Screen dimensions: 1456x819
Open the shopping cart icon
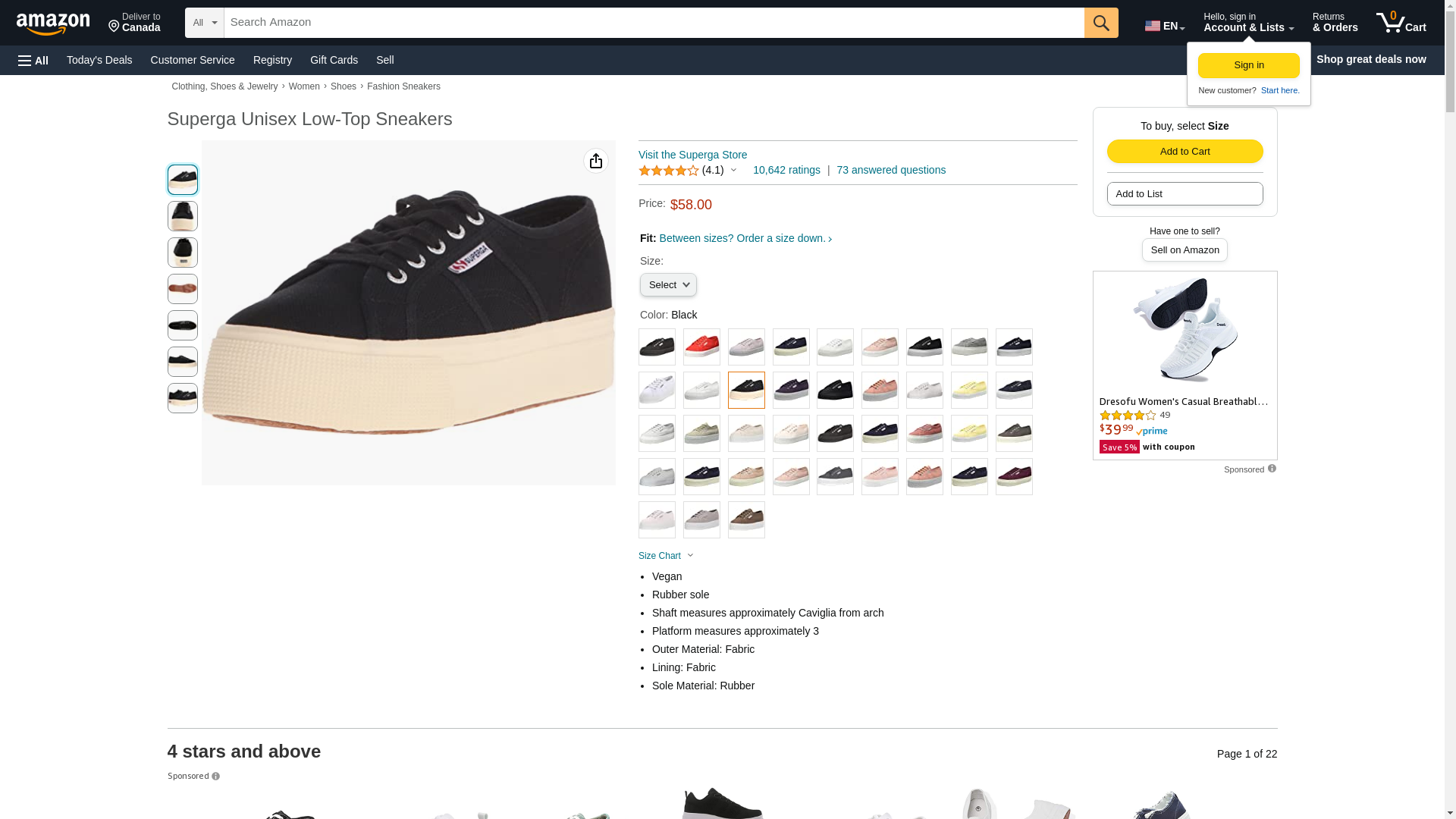tap(1401, 23)
